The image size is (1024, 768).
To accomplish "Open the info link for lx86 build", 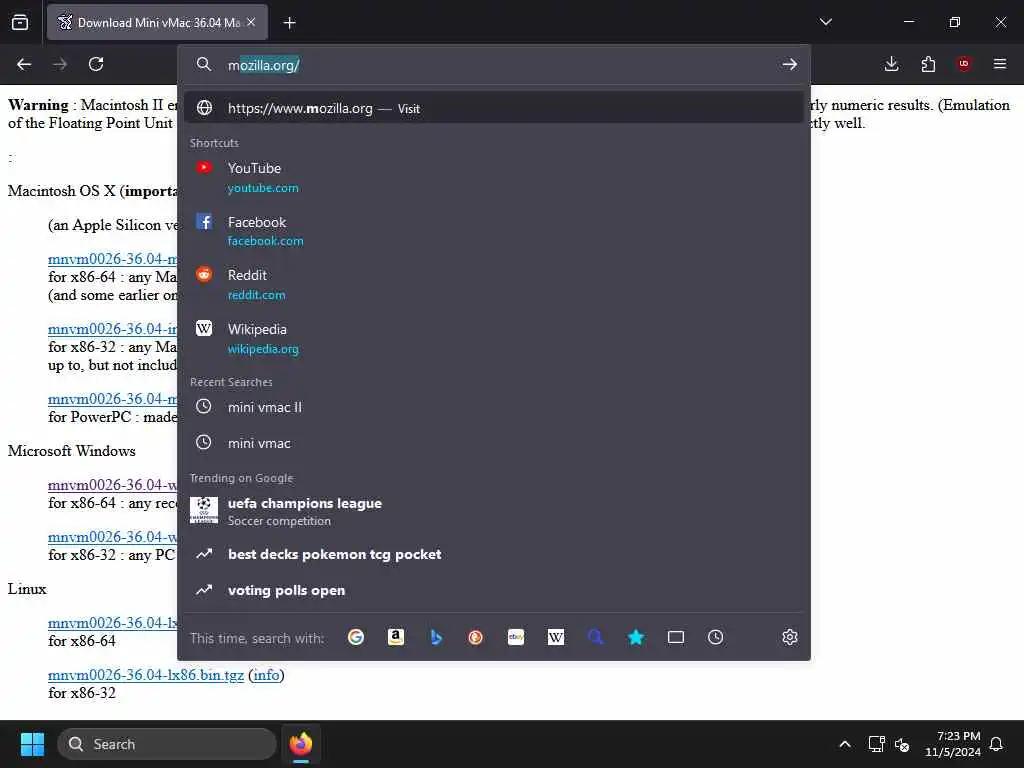I will (x=266, y=675).
